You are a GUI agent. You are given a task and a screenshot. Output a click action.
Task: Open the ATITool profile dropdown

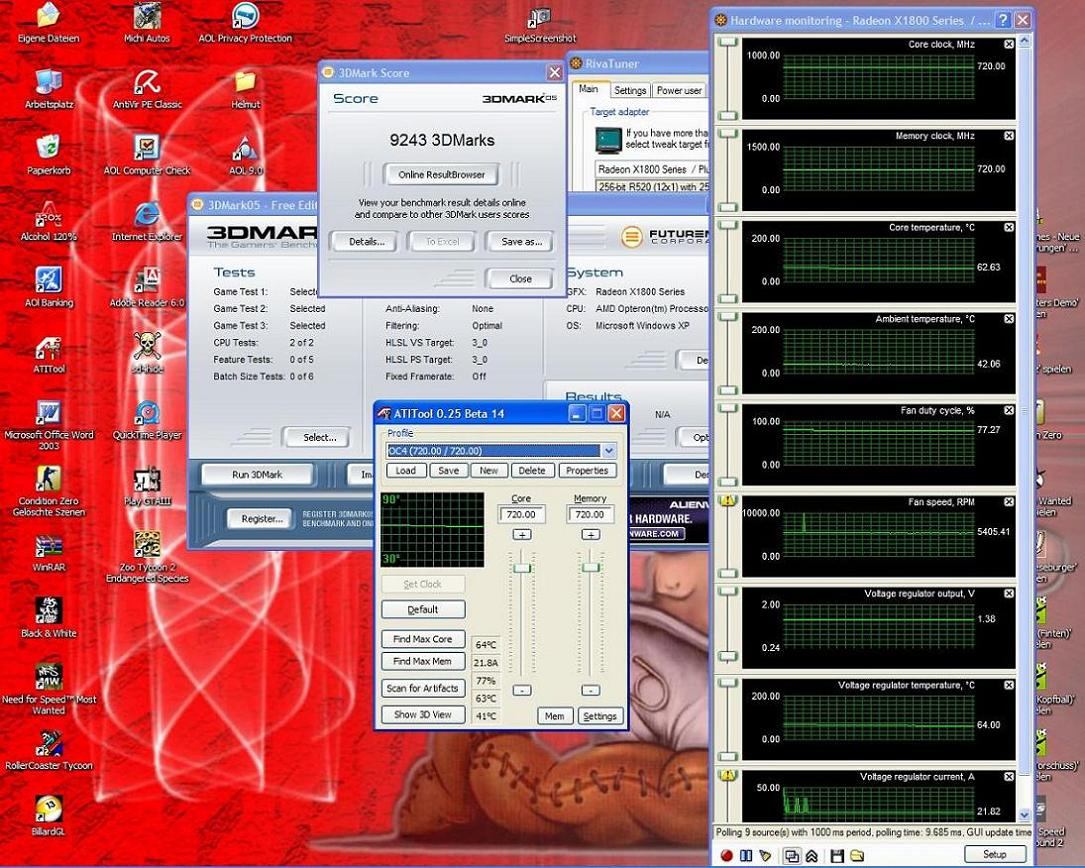pos(609,451)
